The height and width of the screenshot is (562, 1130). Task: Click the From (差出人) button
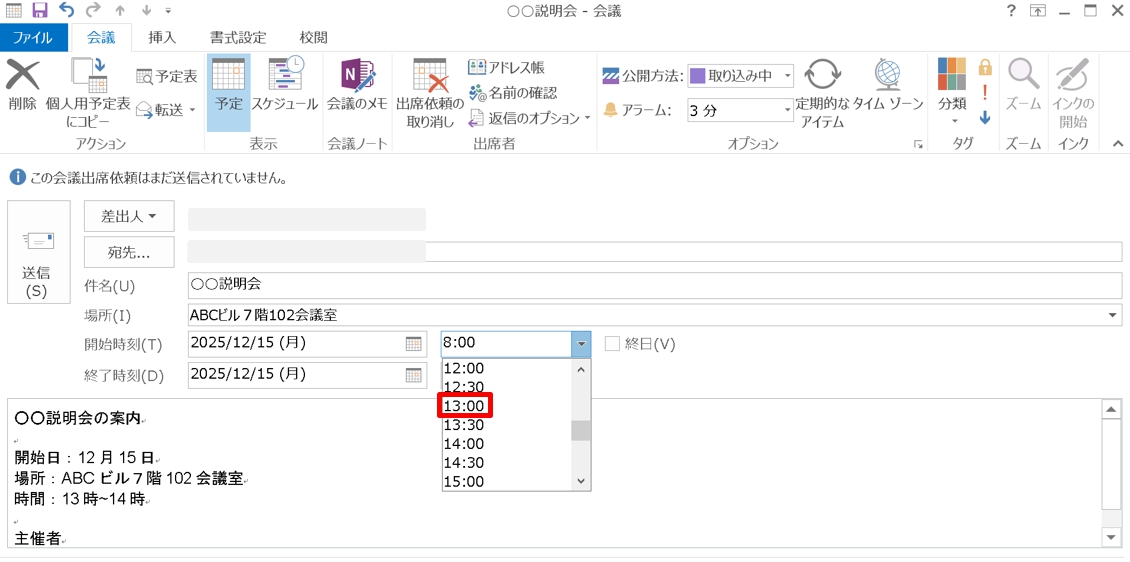129,216
